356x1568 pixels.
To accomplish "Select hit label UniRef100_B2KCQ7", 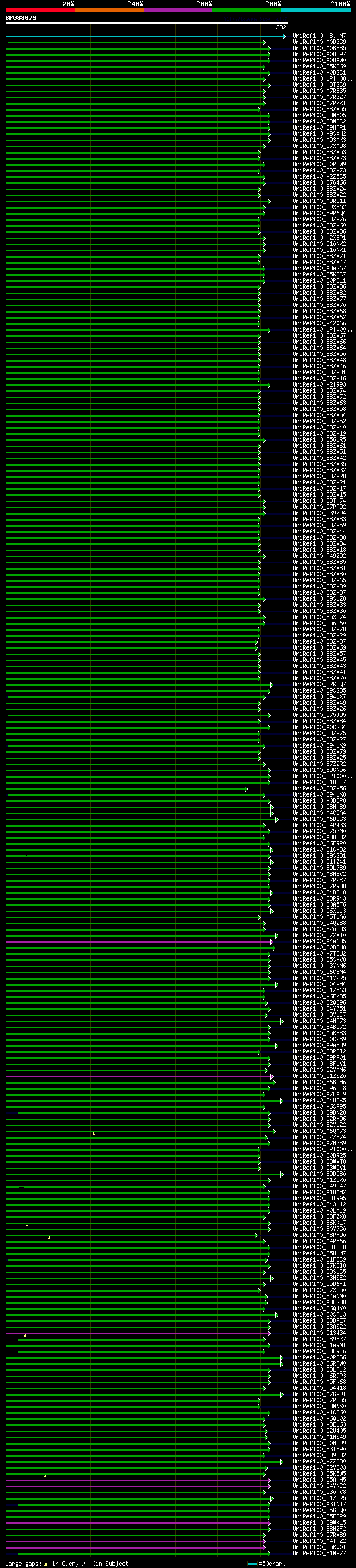I will tap(319, 684).
